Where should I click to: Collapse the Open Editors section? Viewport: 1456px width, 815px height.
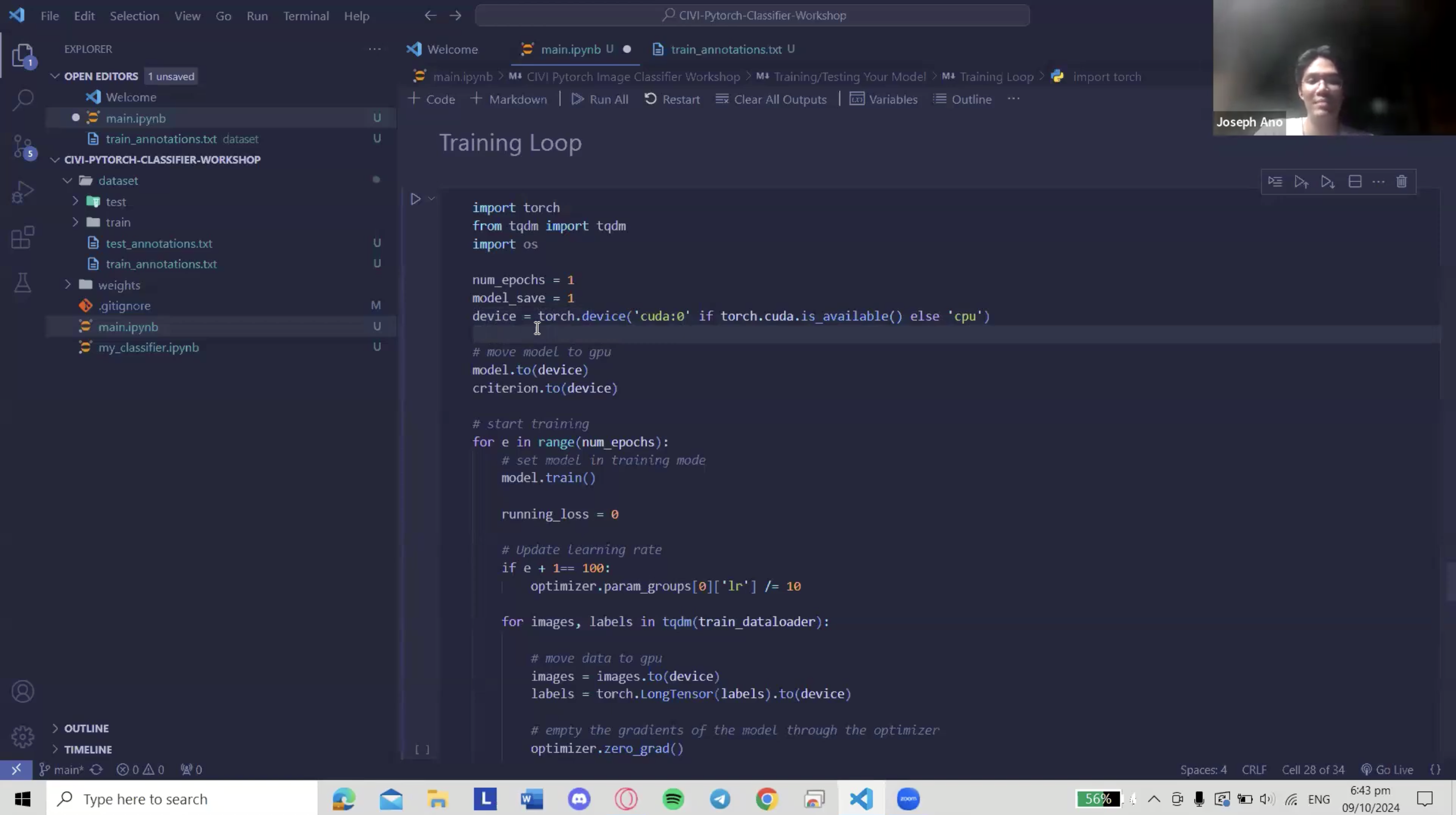coord(55,76)
